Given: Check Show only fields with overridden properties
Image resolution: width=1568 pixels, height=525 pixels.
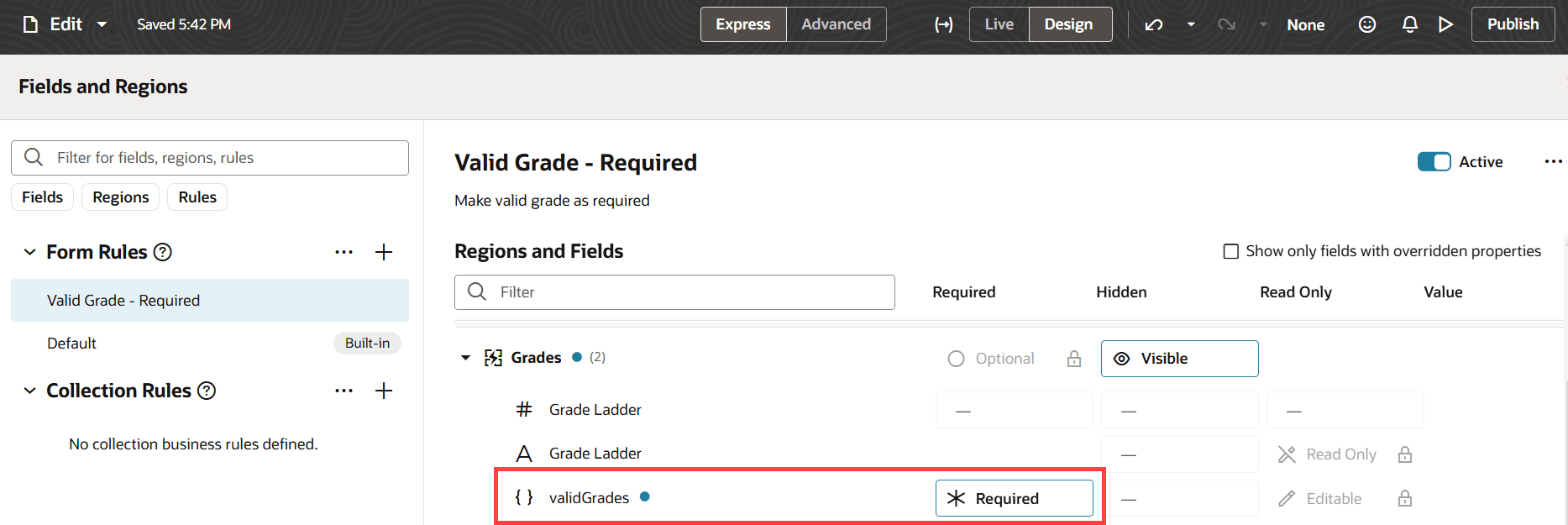Looking at the screenshot, I should coord(1231,251).
